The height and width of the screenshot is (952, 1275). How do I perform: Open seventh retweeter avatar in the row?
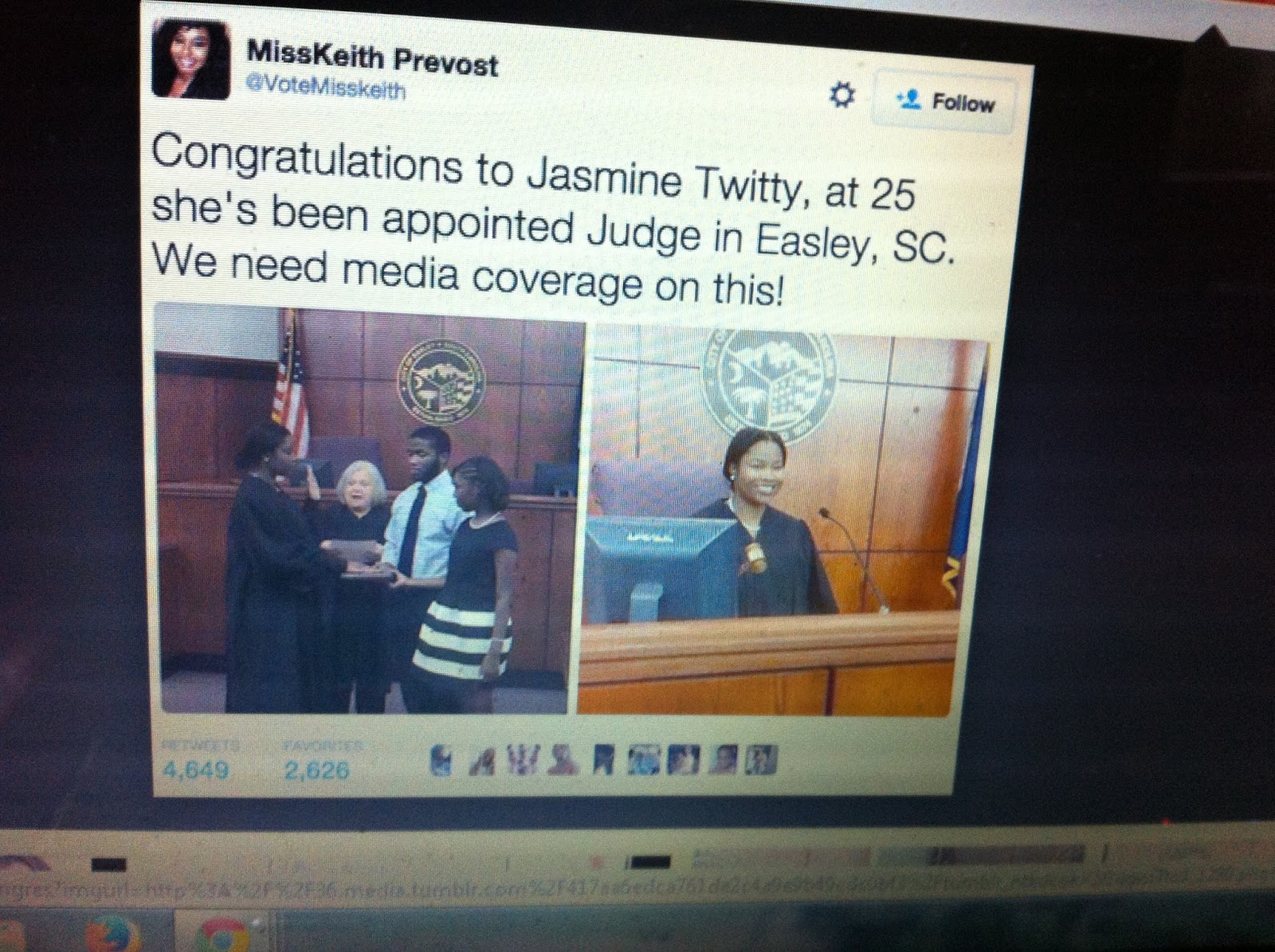684,760
